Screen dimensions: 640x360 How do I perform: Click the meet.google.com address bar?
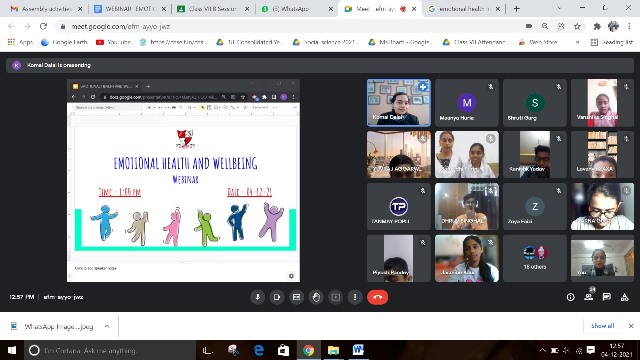point(120,26)
